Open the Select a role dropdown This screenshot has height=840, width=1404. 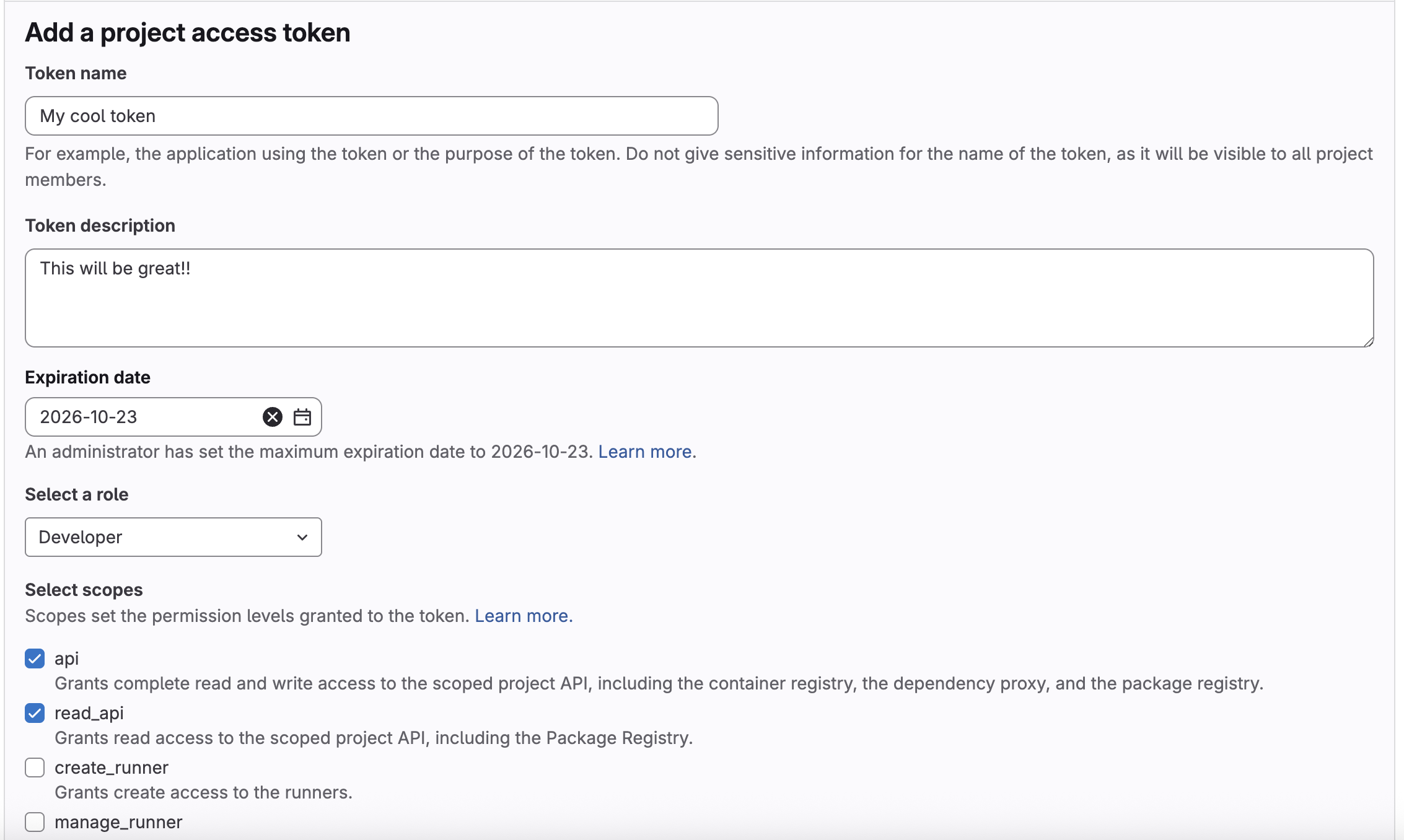click(x=173, y=537)
